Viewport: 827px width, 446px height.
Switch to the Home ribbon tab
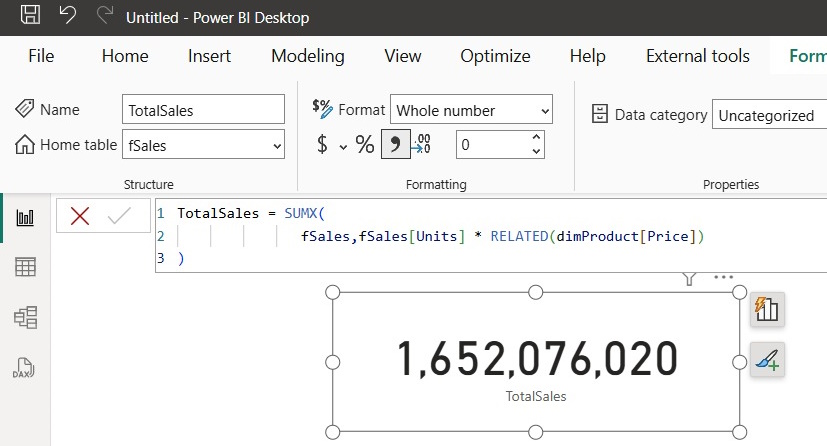click(x=125, y=56)
